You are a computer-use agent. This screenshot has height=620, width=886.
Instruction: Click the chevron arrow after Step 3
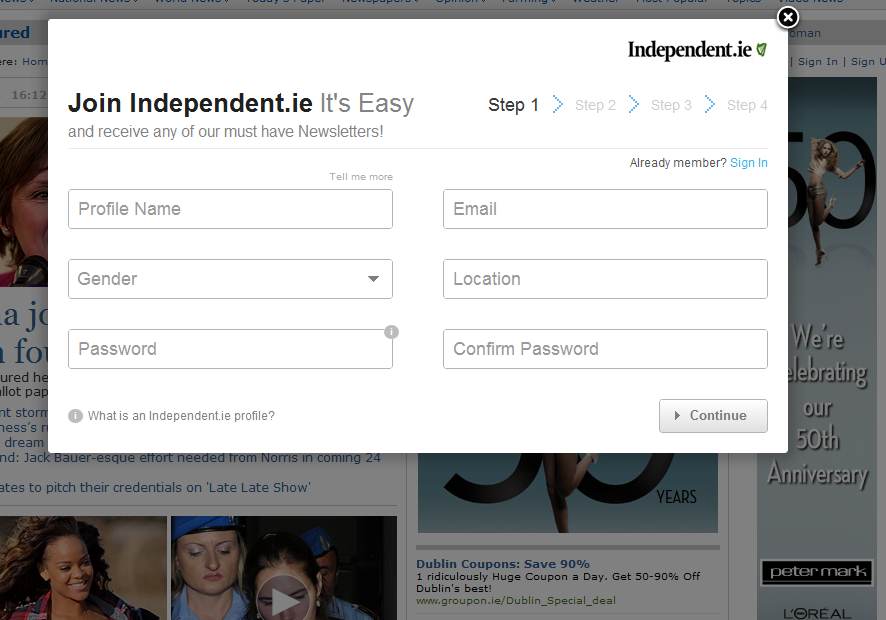[x=710, y=105]
